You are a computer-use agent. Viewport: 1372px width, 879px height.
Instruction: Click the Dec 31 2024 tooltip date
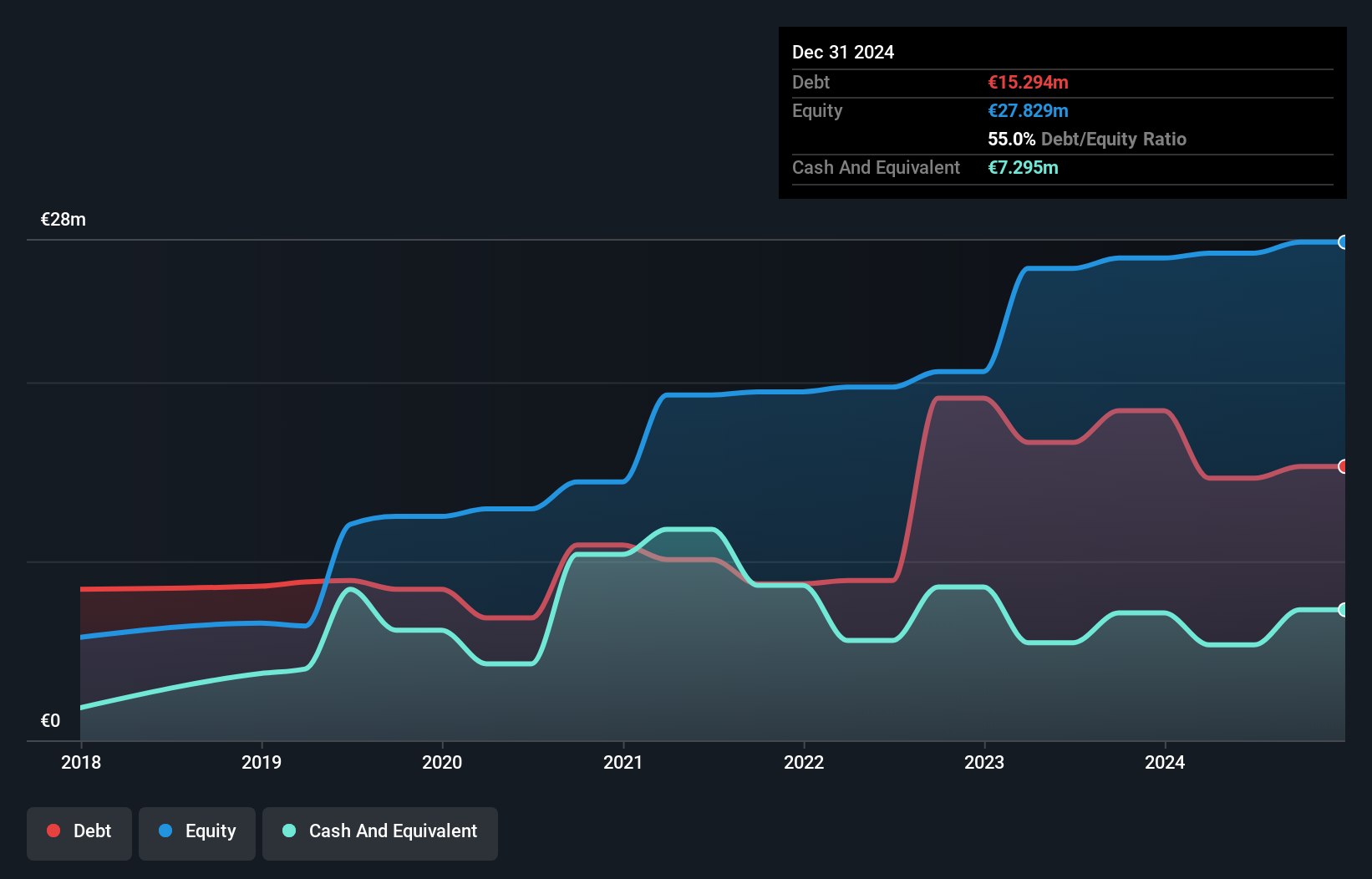(843, 52)
